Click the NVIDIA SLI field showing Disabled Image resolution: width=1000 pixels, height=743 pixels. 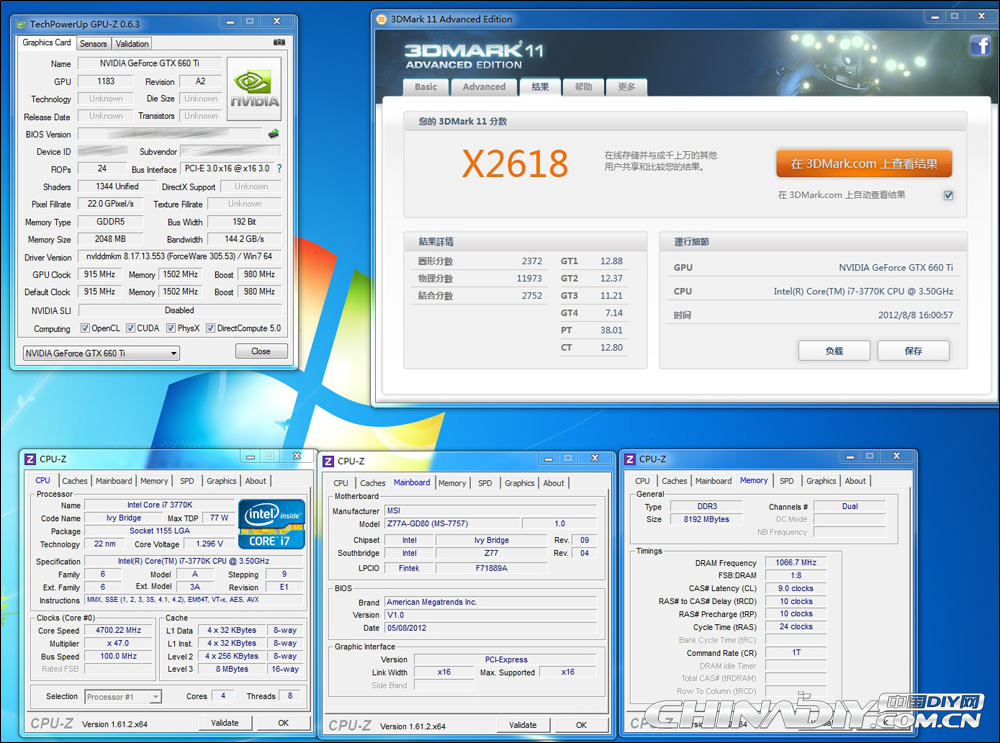point(180,310)
